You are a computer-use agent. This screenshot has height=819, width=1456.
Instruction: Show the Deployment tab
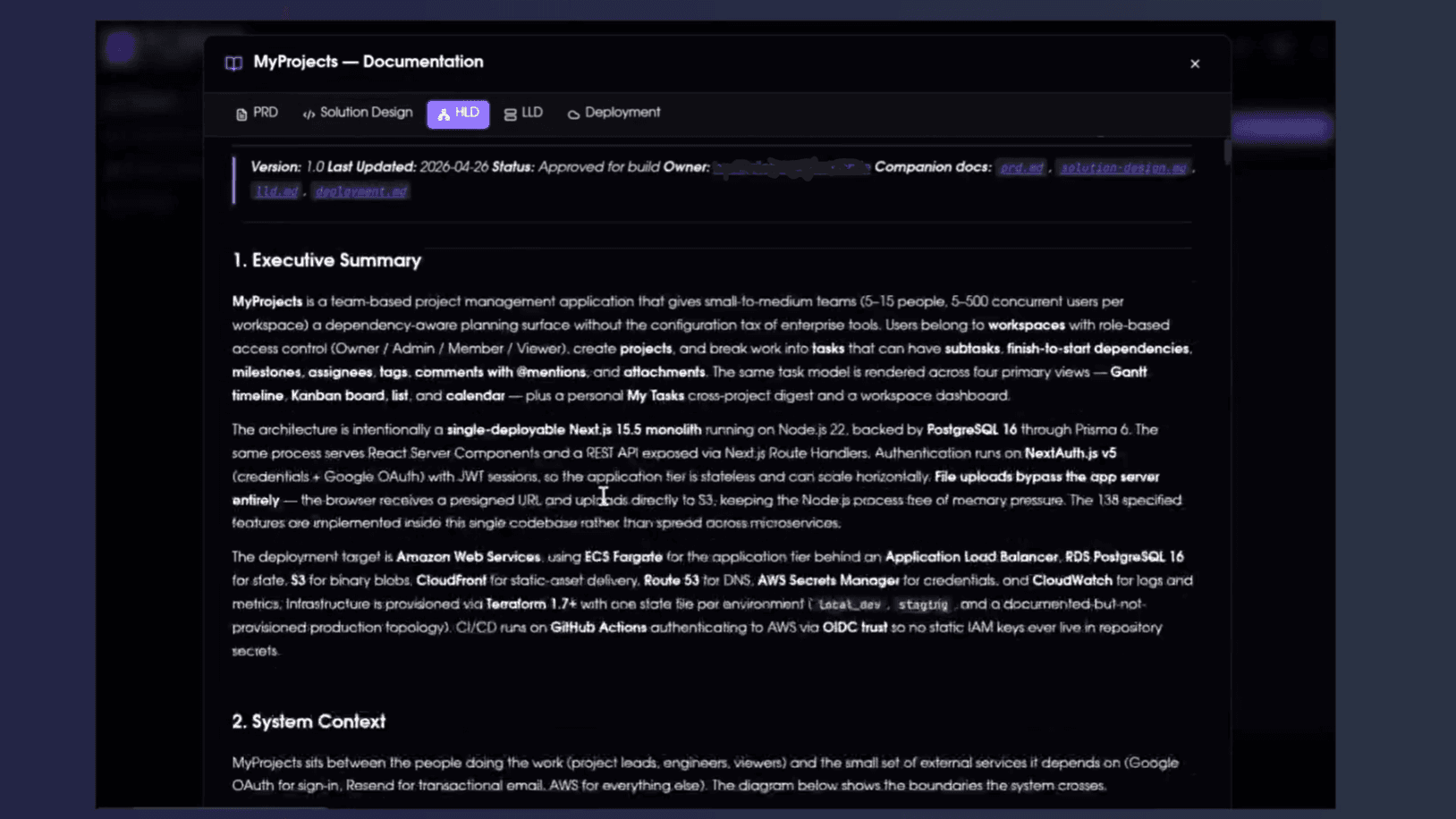pos(614,114)
